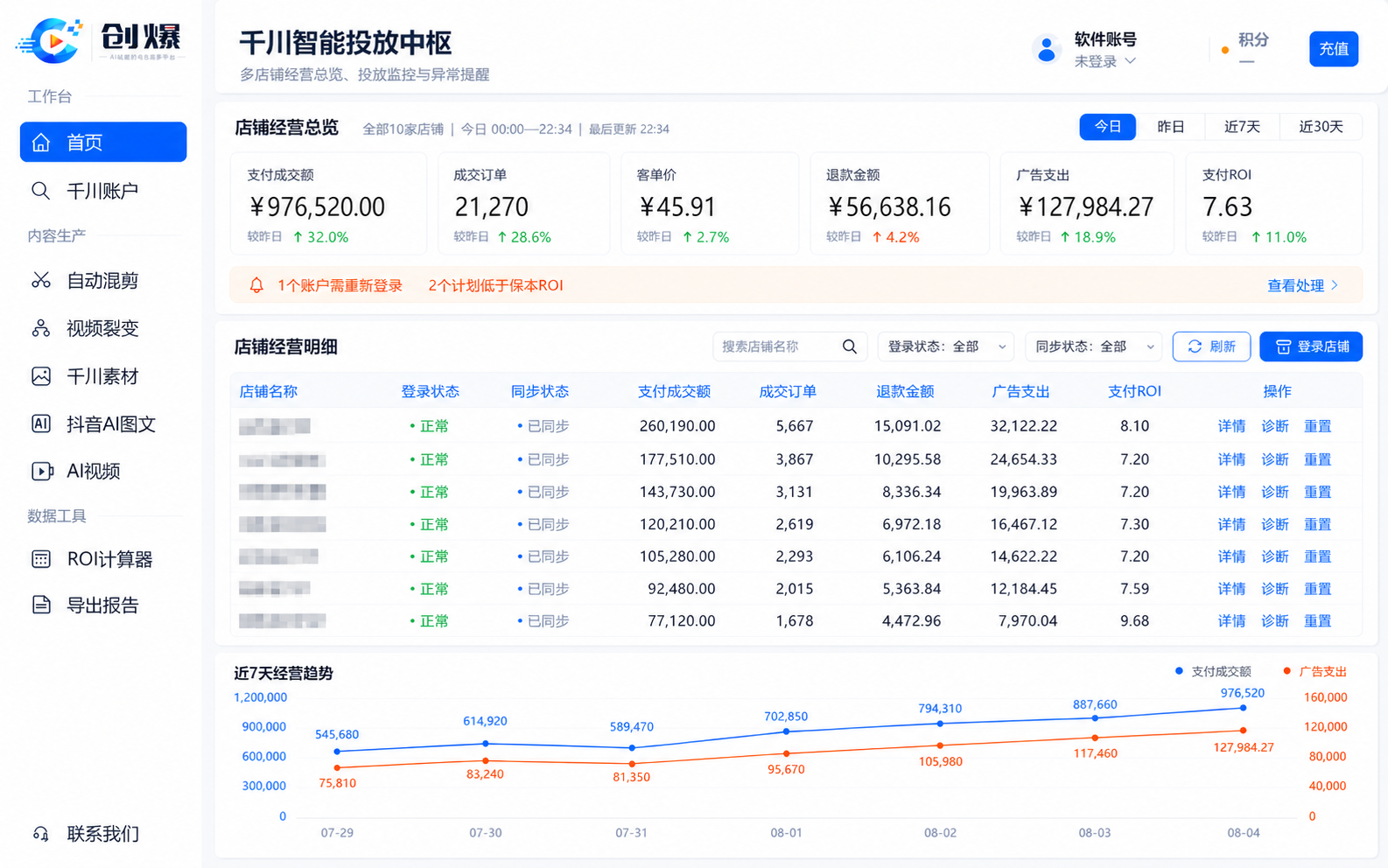
Task: Open 导出报告 menu item
Action: click(x=103, y=605)
